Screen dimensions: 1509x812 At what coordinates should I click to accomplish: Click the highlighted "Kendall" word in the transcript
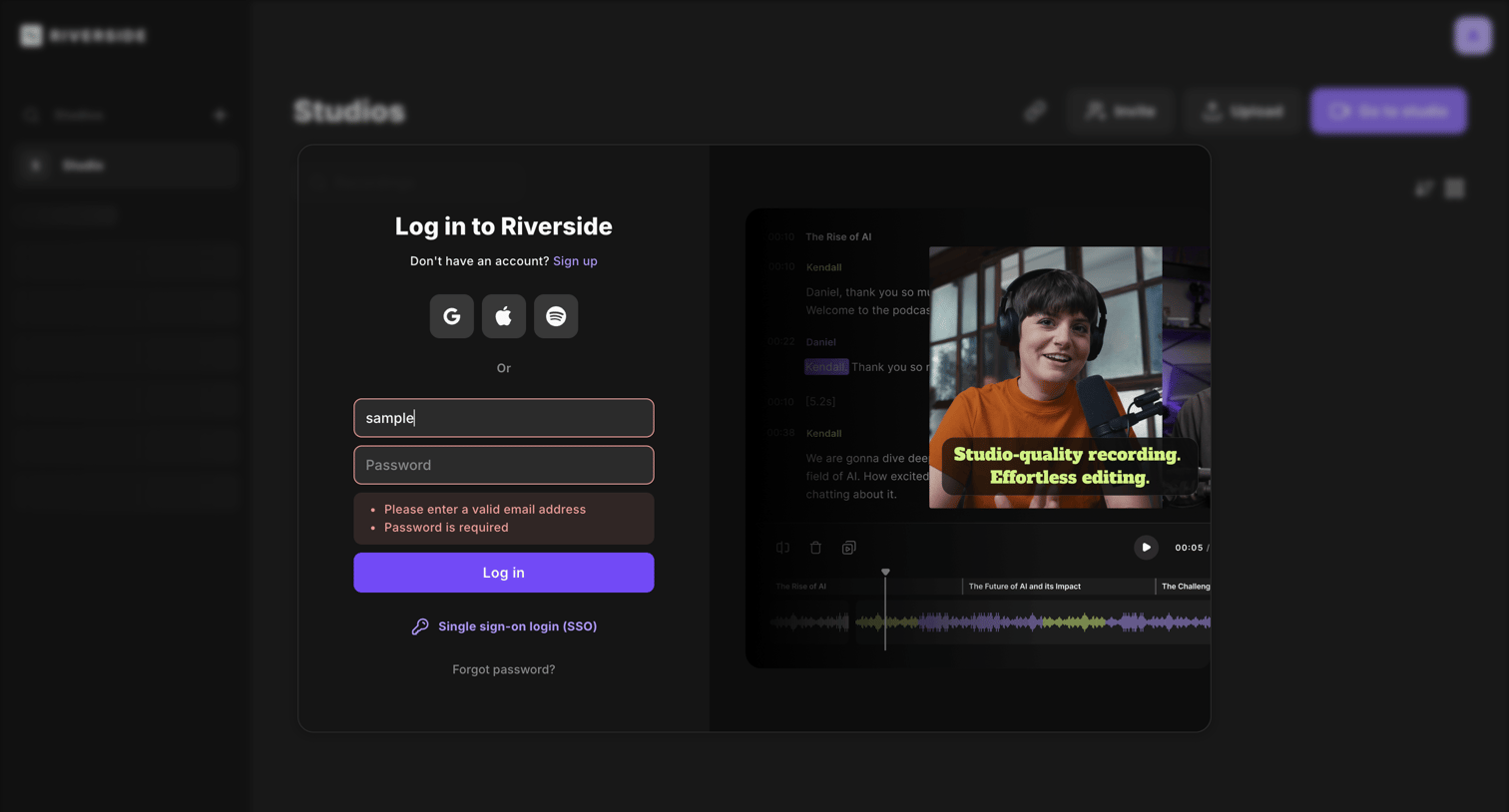pos(826,367)
